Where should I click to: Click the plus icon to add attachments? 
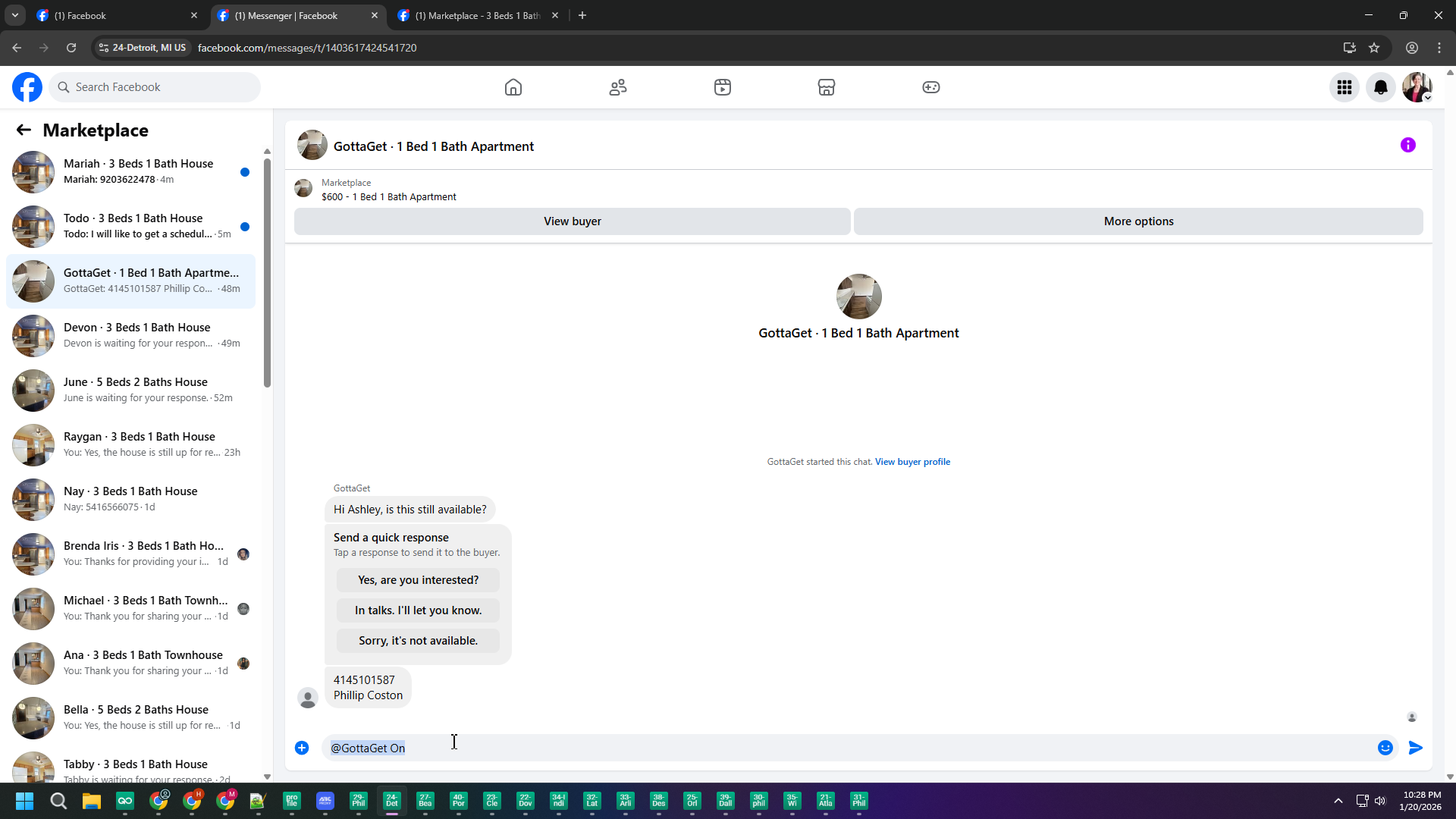[x=302, y=748]
